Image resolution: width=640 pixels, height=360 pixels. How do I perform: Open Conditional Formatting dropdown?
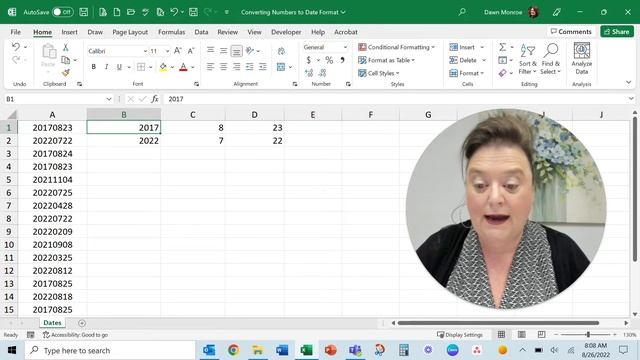click(396, 47)
